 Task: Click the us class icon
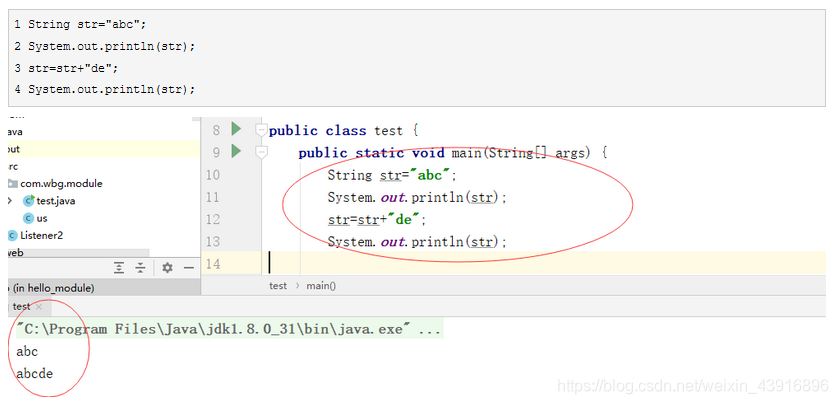29,218
